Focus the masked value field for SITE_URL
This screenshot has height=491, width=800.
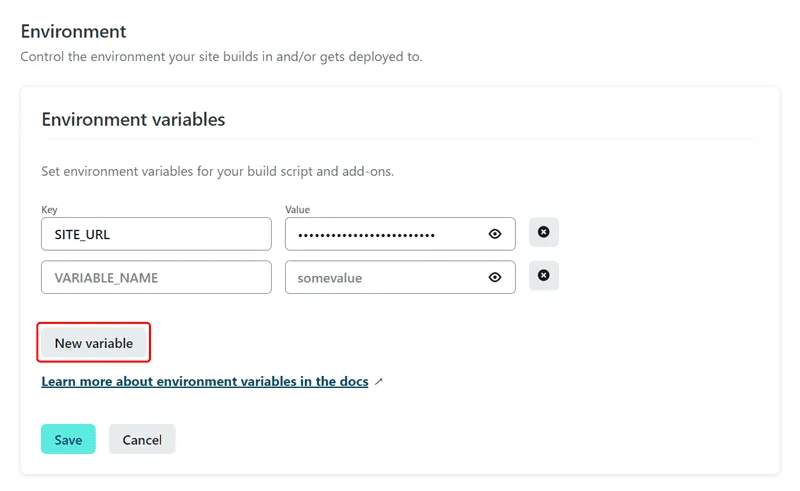400,234
